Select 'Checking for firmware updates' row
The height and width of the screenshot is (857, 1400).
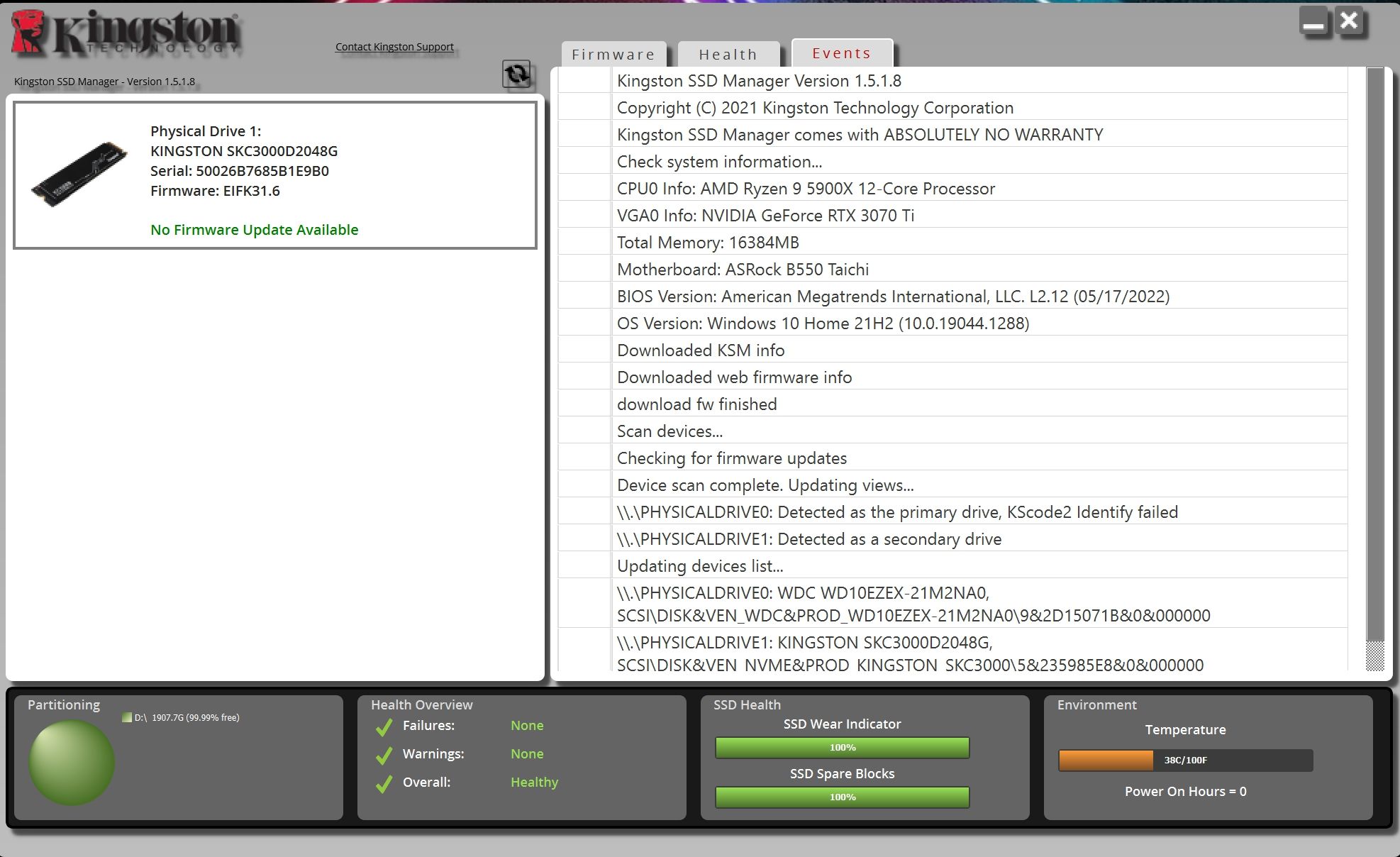(x=952, y=458)
